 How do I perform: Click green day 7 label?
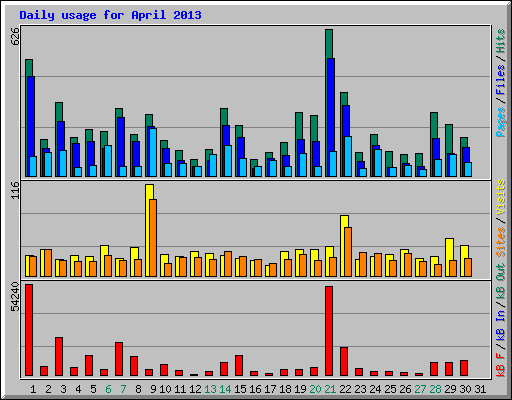[123, 389]
